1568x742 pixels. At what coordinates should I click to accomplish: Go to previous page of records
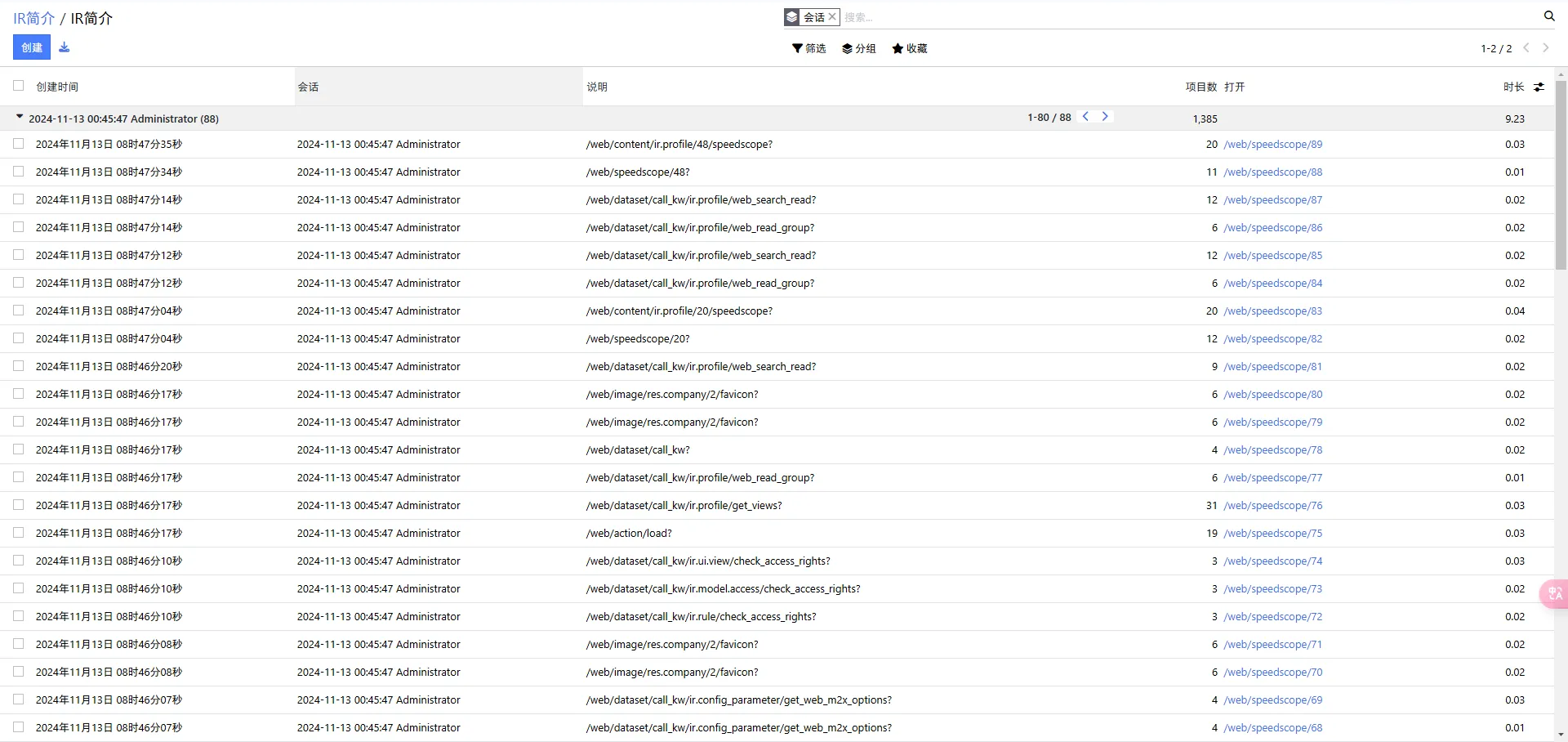pos(1526,48)
